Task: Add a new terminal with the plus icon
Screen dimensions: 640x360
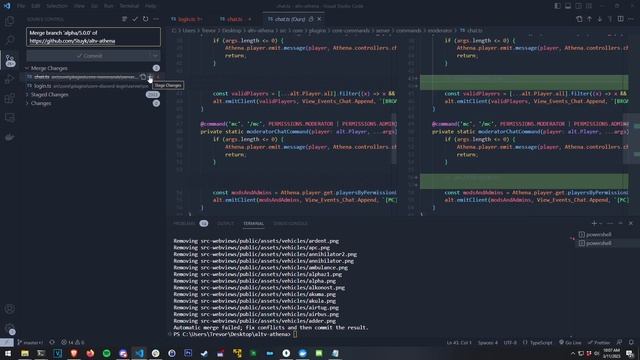Action: tap(594, 223)
